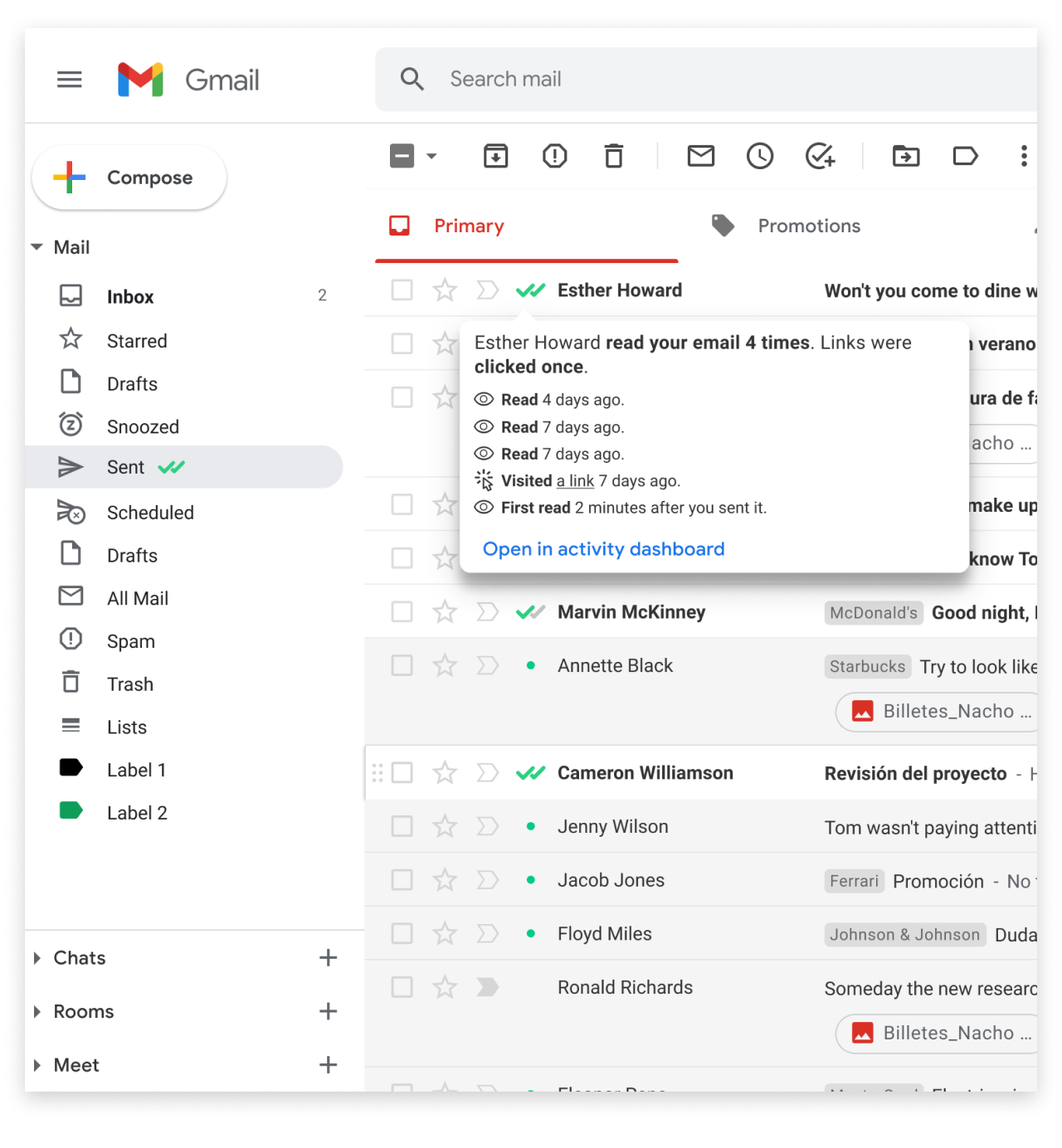The image size is (1062, 1148).
Task: Snooze selected emails with the clock icon
Action: 760,156
